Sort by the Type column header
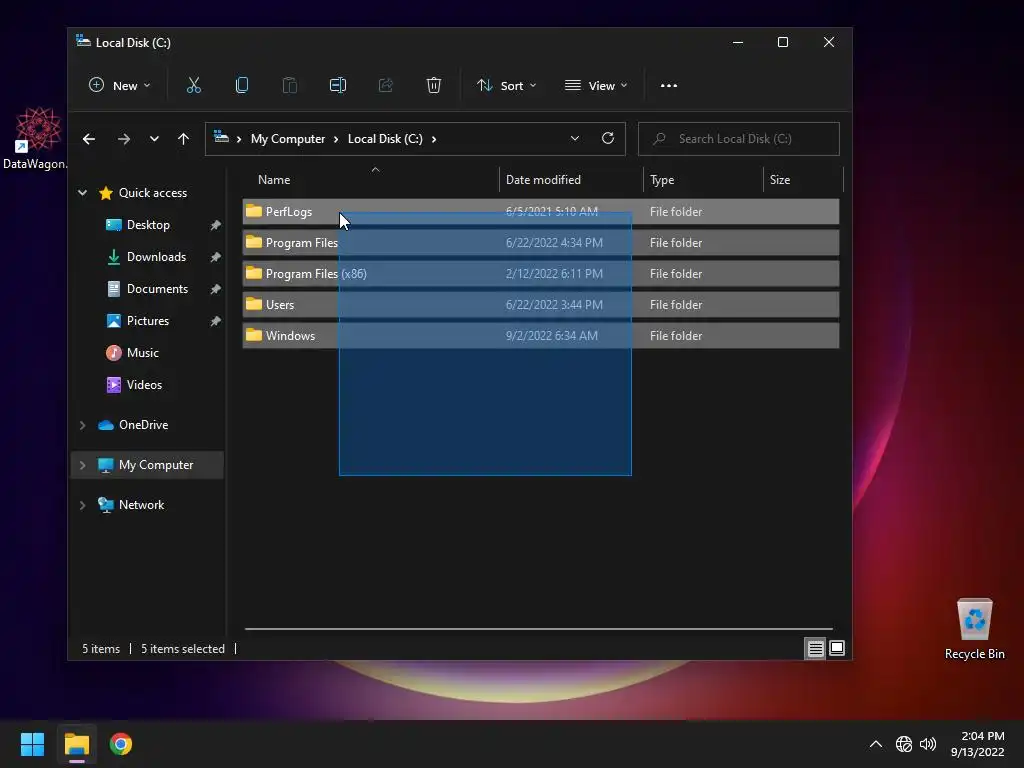 pos(703,180)
